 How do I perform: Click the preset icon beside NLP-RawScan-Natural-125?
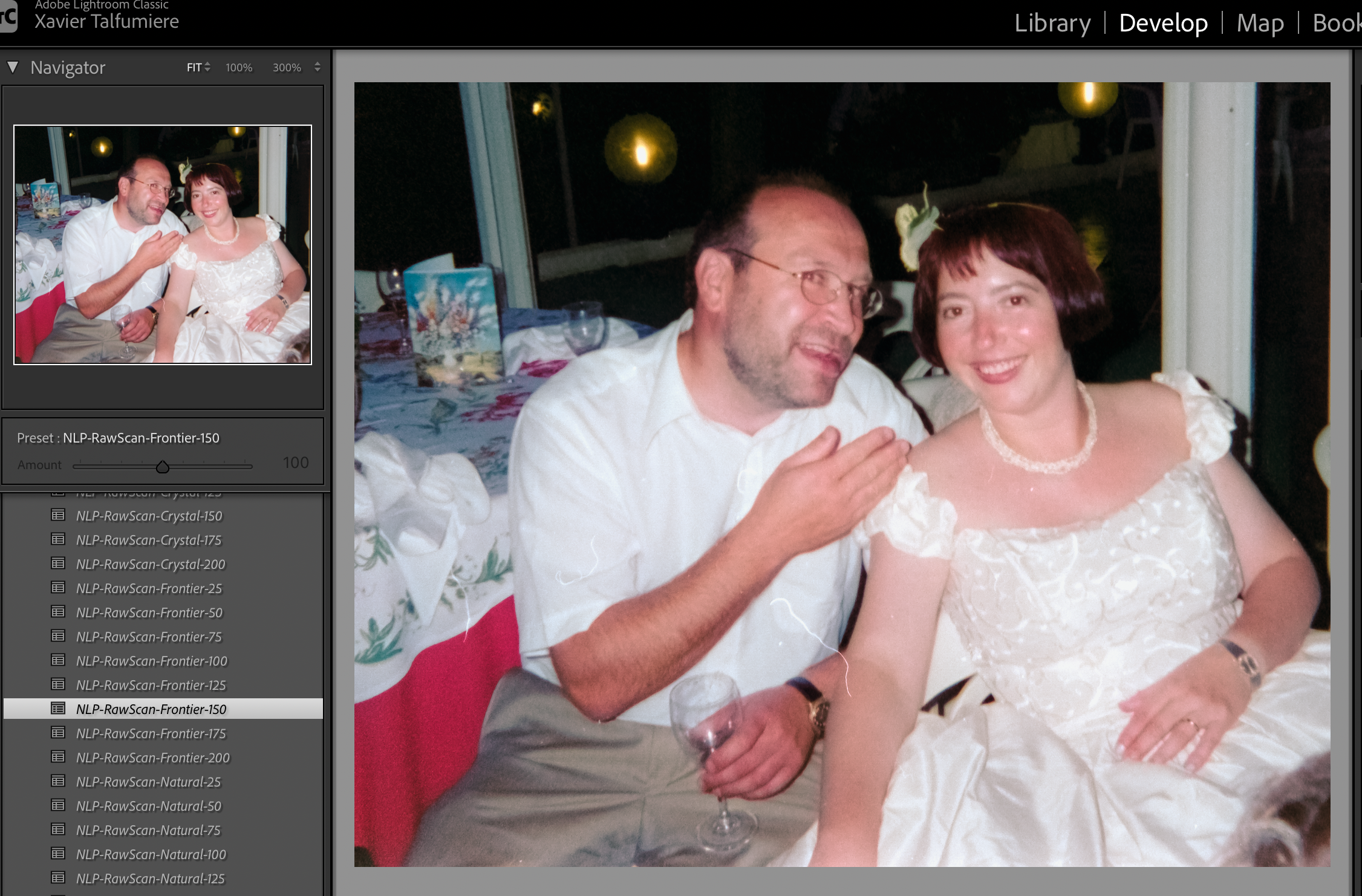[58, 878]
